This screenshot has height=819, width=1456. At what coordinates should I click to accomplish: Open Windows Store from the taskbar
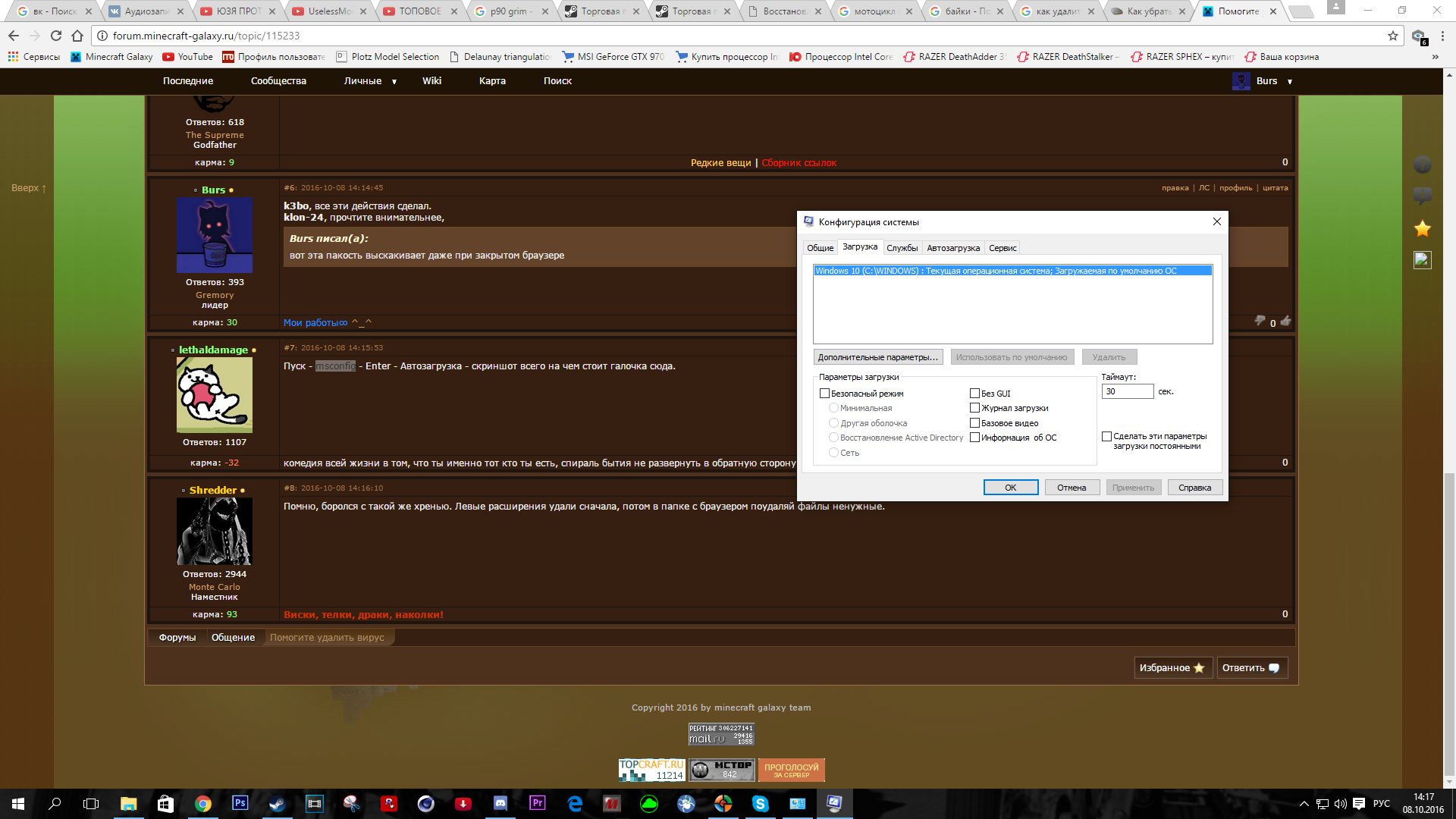click(x=165, y=804)
